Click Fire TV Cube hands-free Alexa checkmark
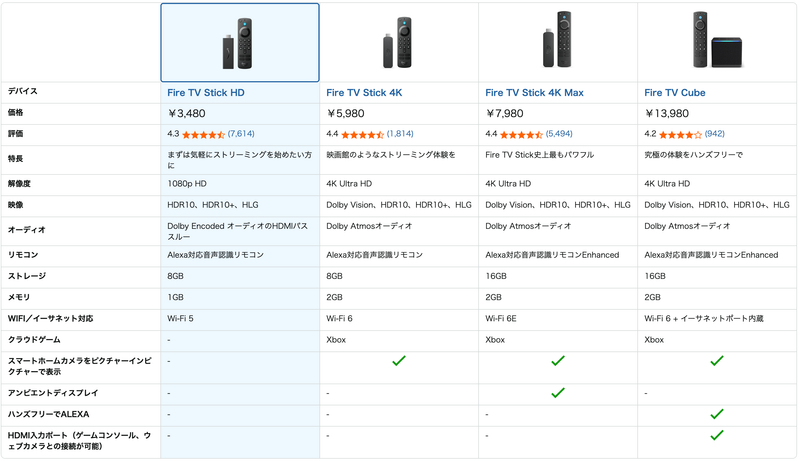Screen dimensions: 800x461 pyautogui.click(x=716, y=413)
